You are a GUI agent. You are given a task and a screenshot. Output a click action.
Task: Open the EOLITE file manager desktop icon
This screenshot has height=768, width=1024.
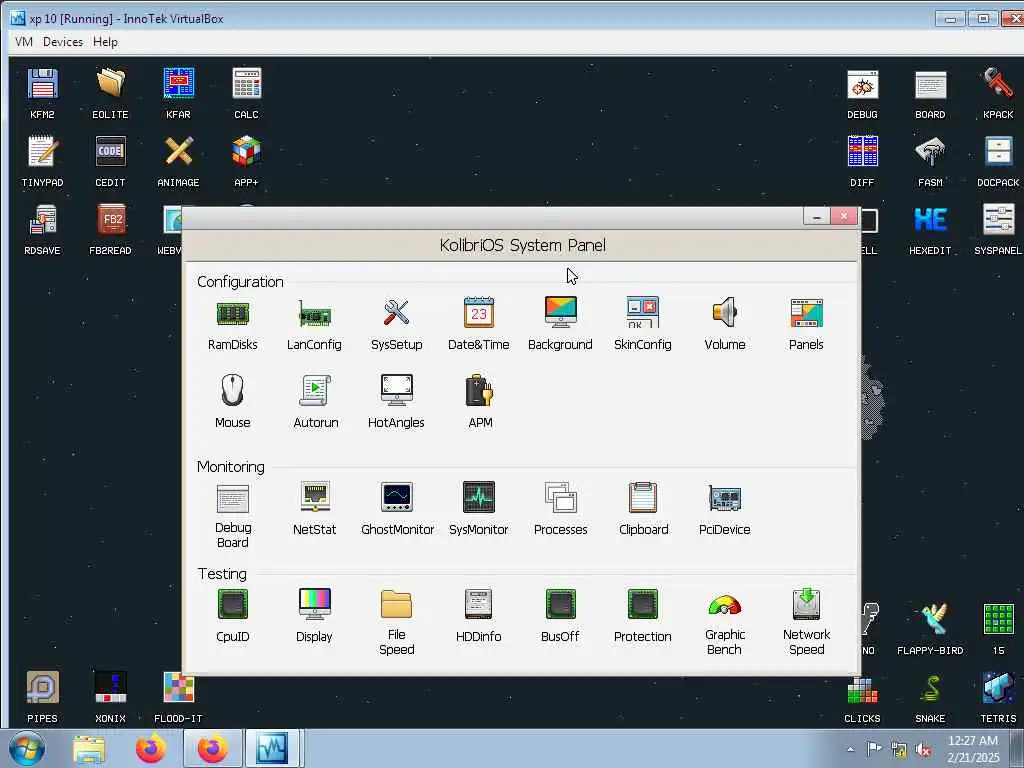tap(110, 94)
